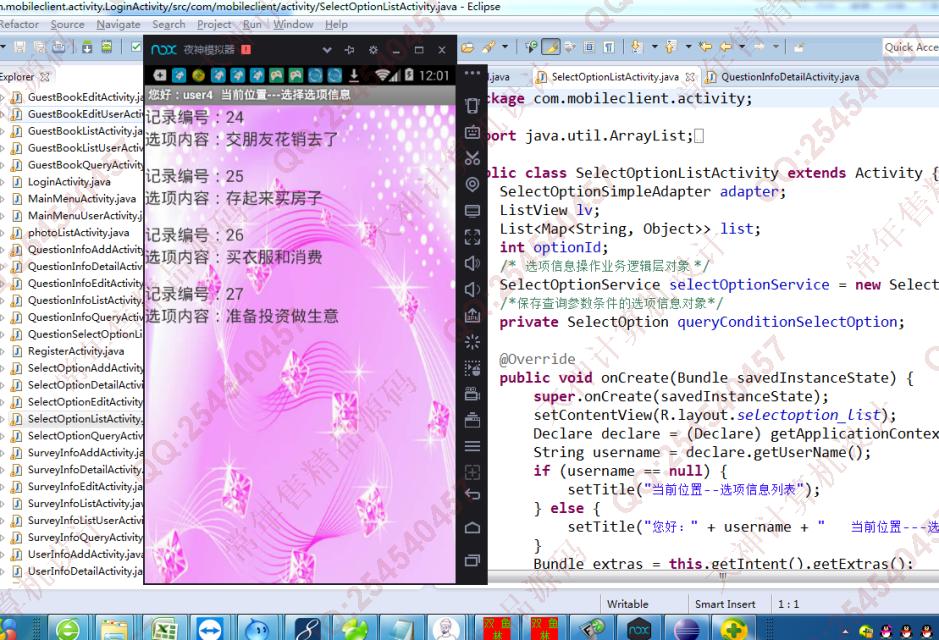Expand the UserInfoAddActivity.java tree node

pos(3,554)
